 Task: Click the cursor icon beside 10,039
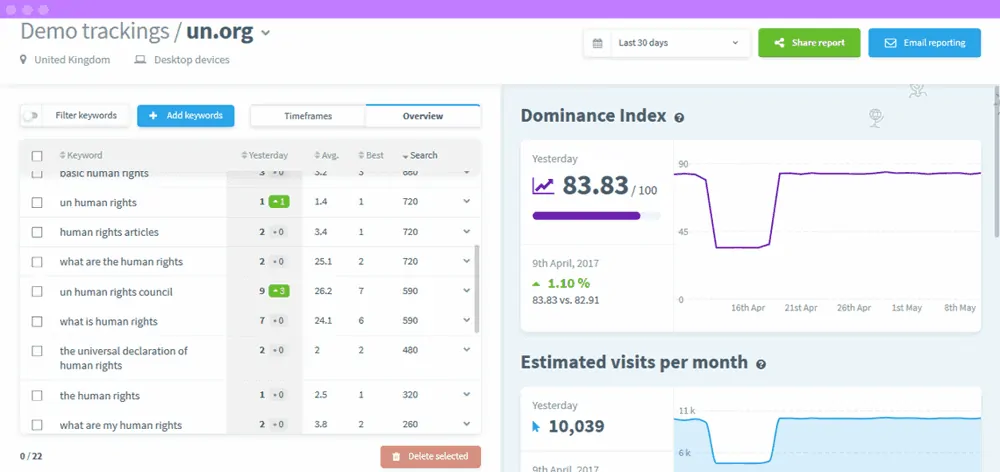536,427
